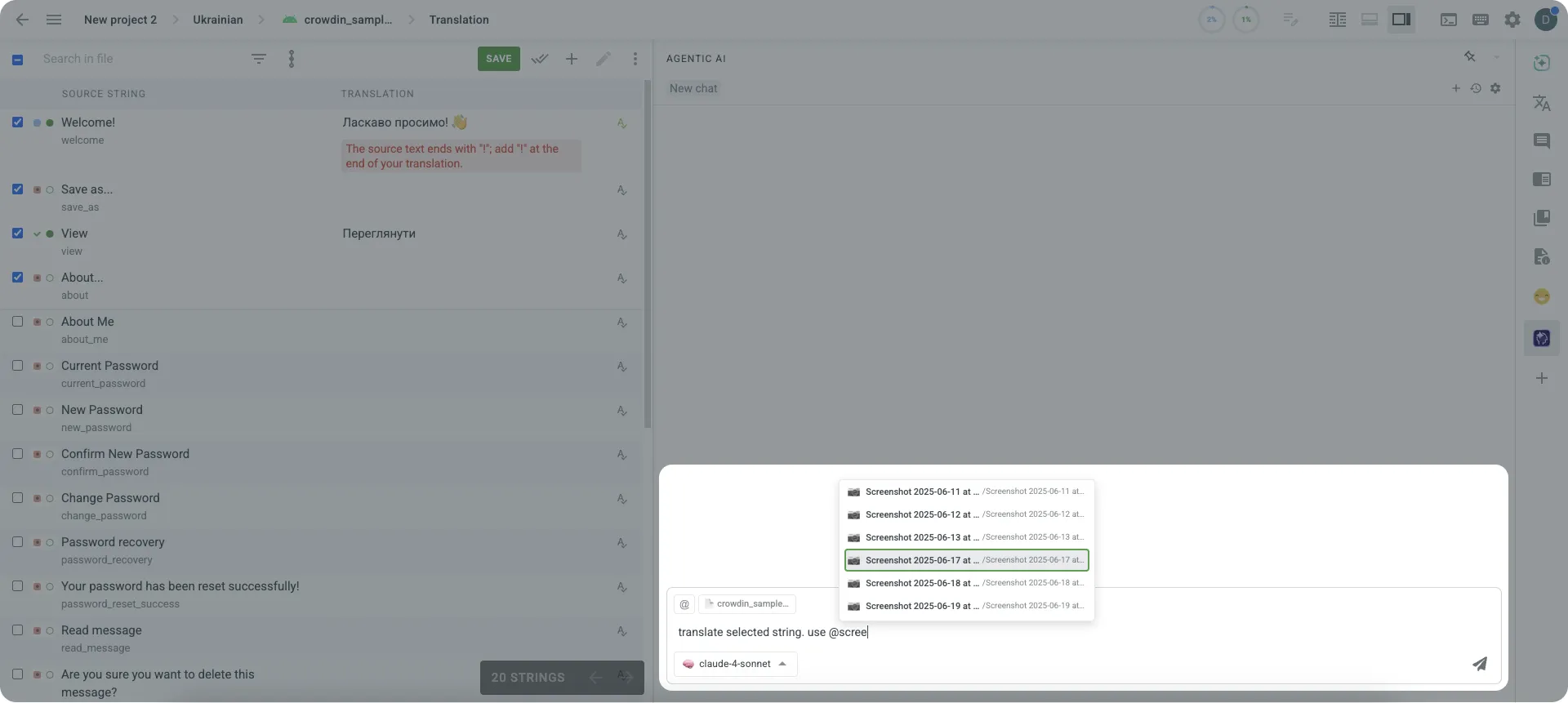Click the @ mention button
Viewport: 1568px width, 703px height.
point(684,604)
